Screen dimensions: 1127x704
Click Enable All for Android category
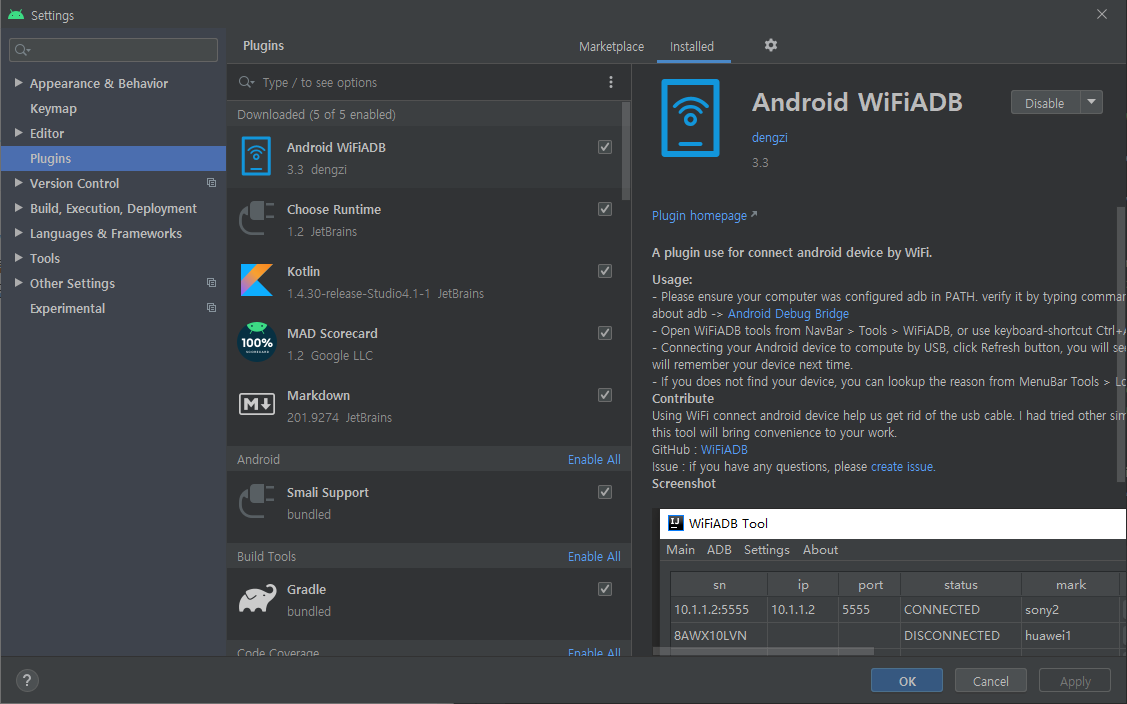(x=594, y=460)
